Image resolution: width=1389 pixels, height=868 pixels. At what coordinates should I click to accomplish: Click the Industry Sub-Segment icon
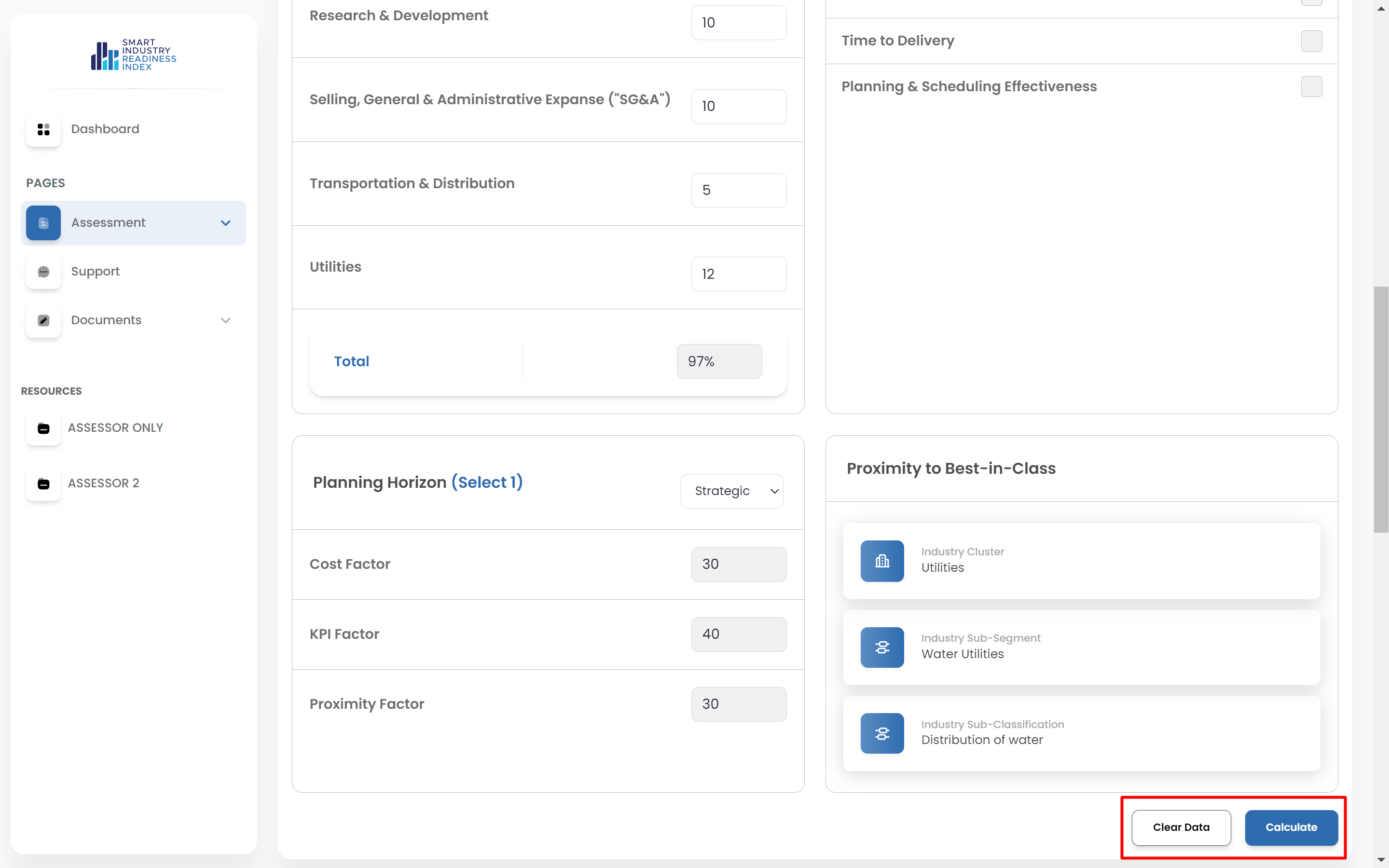click(881, 647)
